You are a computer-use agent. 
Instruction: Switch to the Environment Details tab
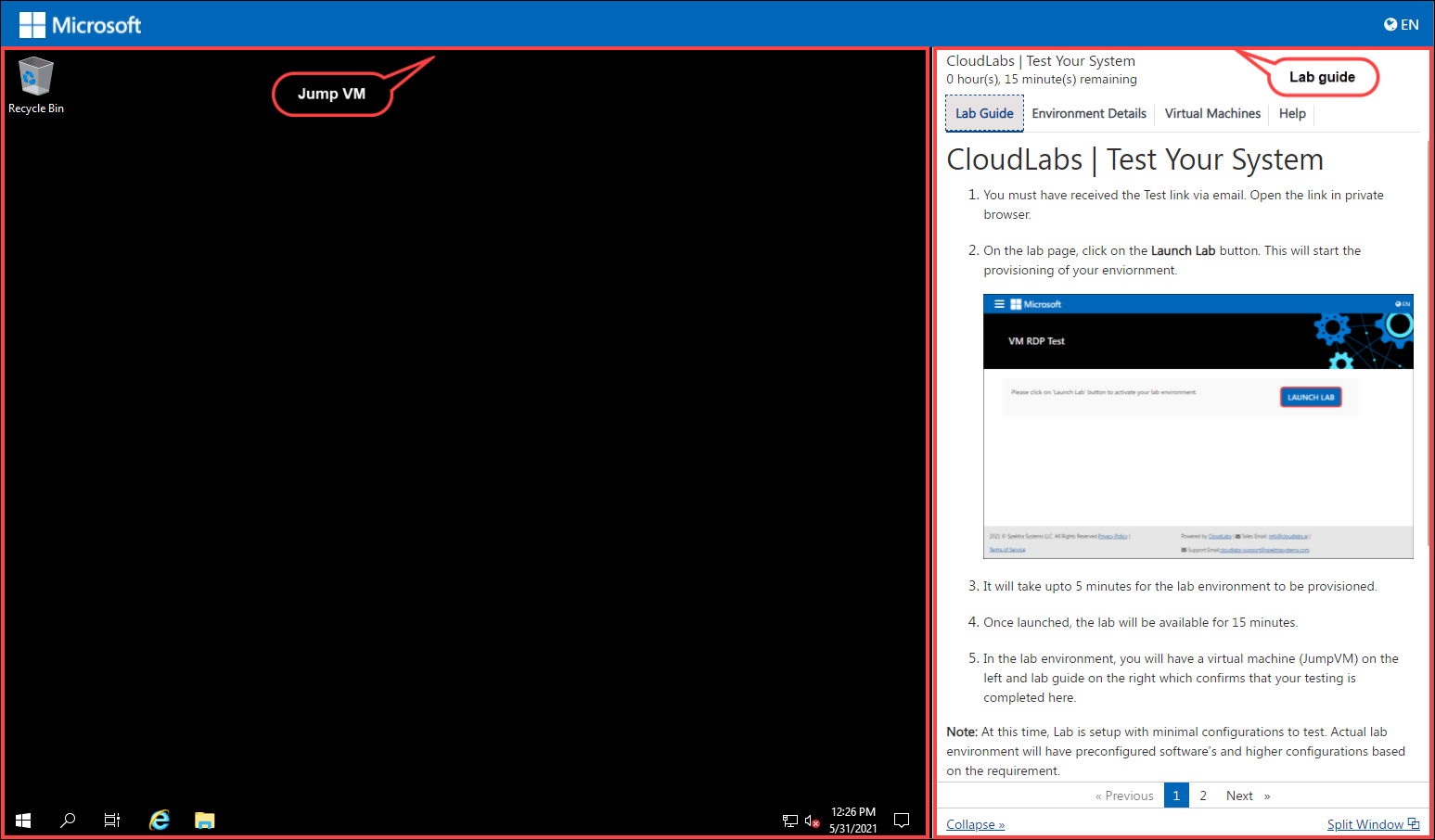1089,113
